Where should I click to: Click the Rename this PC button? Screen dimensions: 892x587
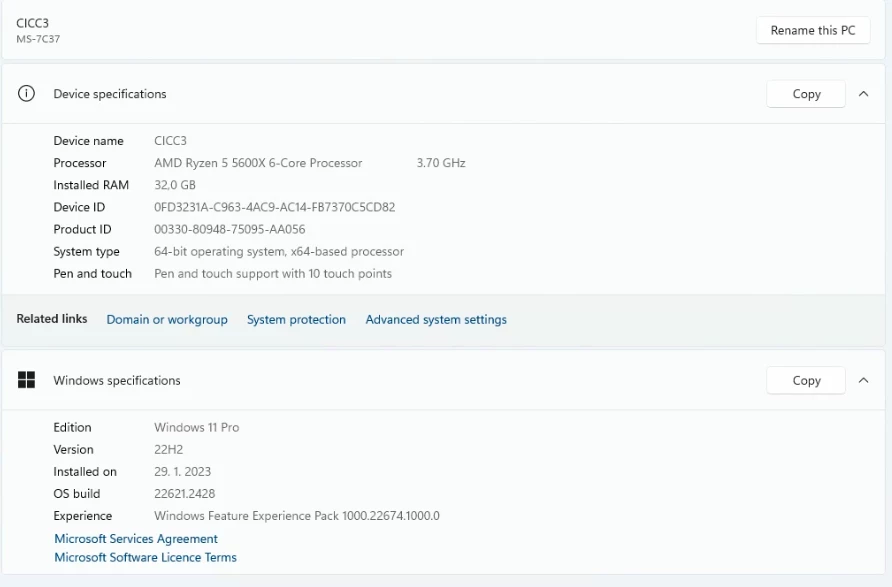point(813,30)
